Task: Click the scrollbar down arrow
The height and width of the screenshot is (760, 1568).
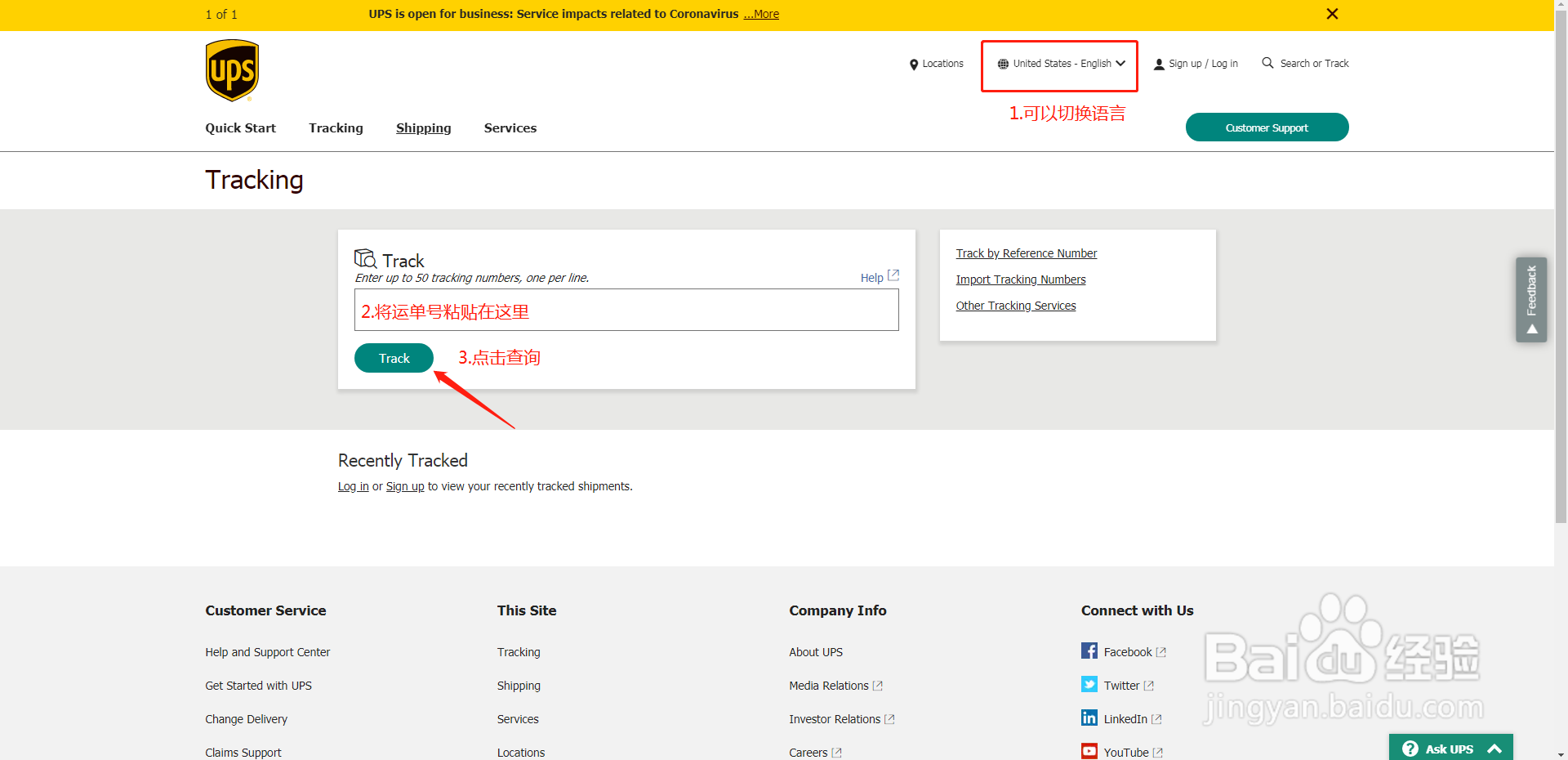Action: pos(1561,754)
